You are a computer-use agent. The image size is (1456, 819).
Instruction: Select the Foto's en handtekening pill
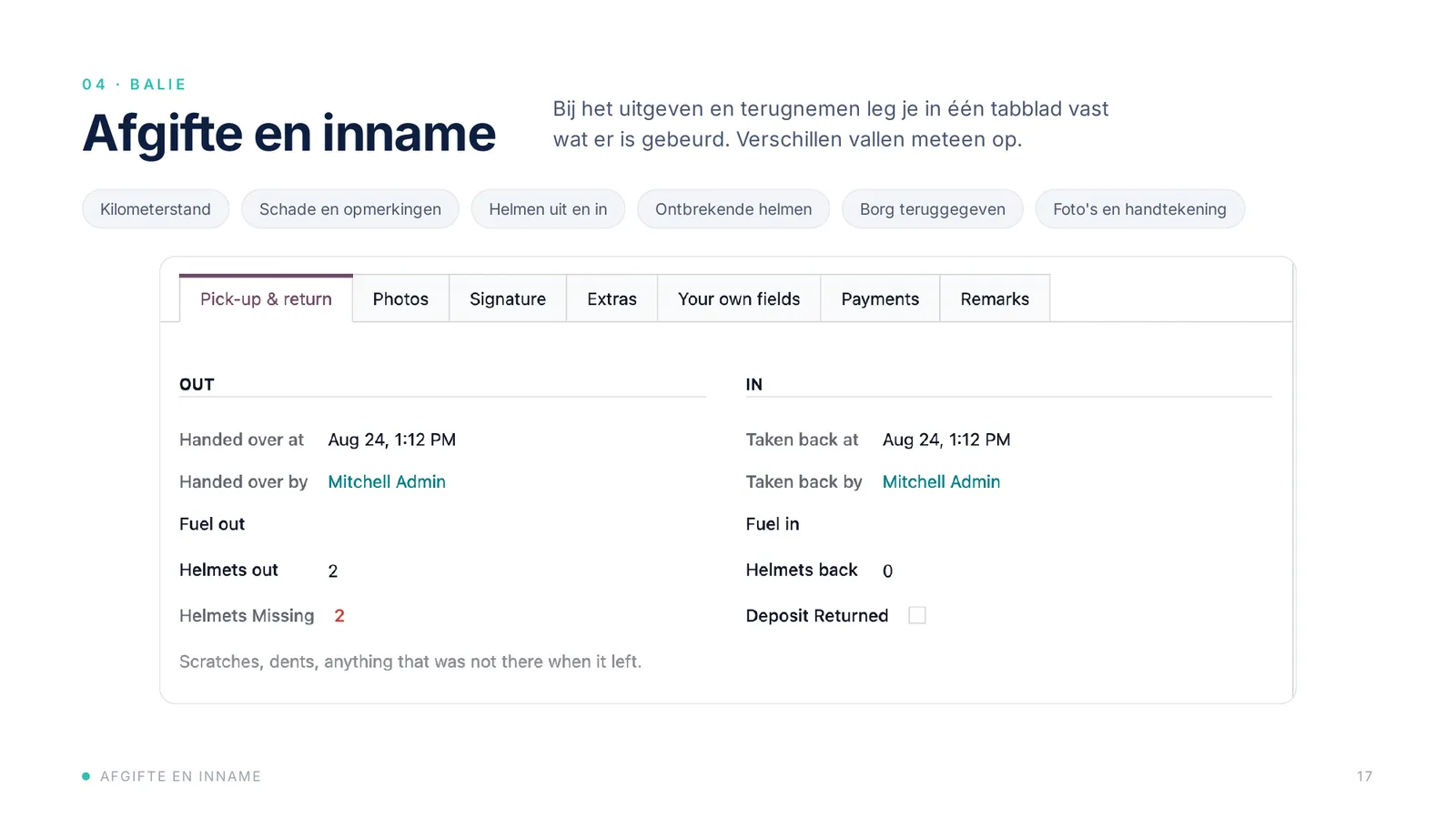(x=1140, y=209)
